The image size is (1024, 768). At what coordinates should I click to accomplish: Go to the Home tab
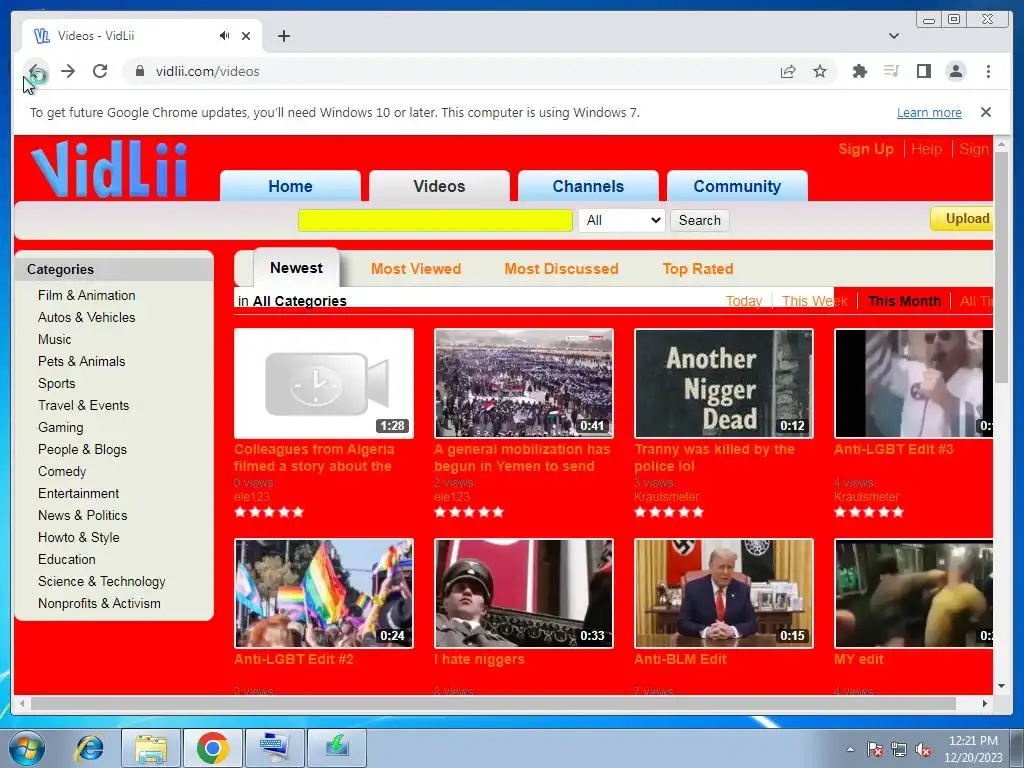tap(290, 186)
